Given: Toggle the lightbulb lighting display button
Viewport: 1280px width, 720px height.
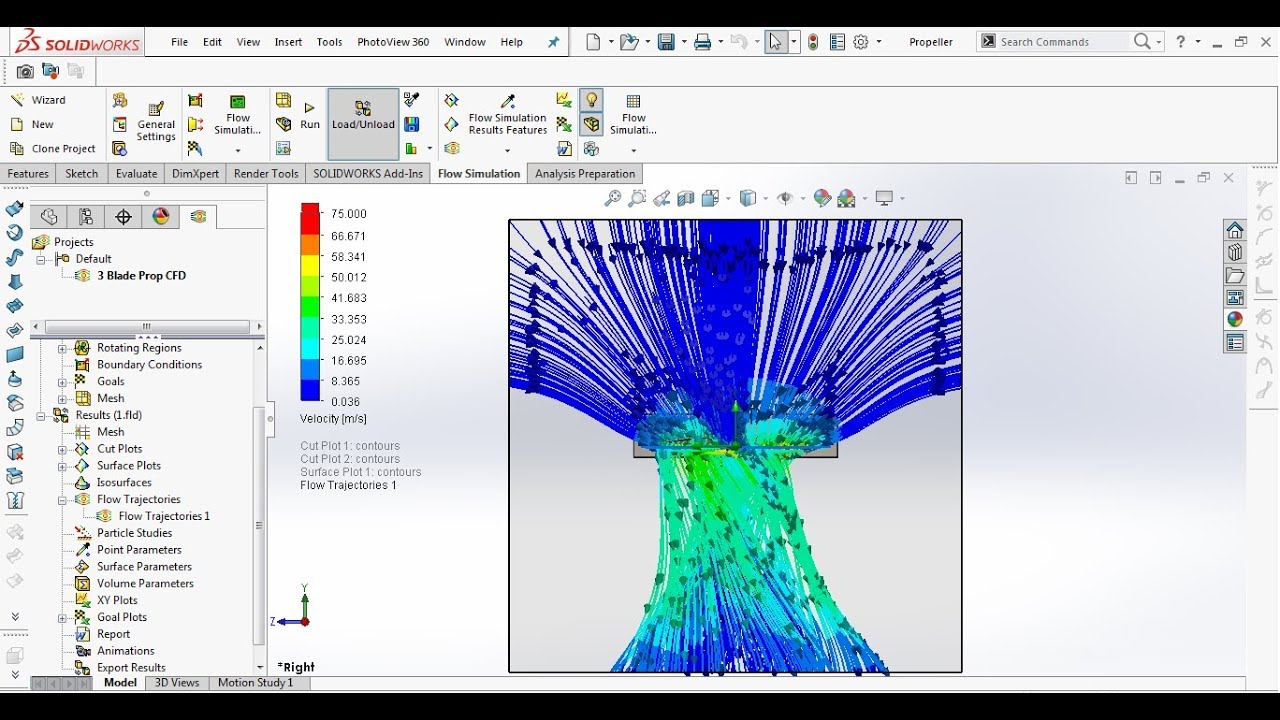Looking at the screenshot, I should point(592,100).
